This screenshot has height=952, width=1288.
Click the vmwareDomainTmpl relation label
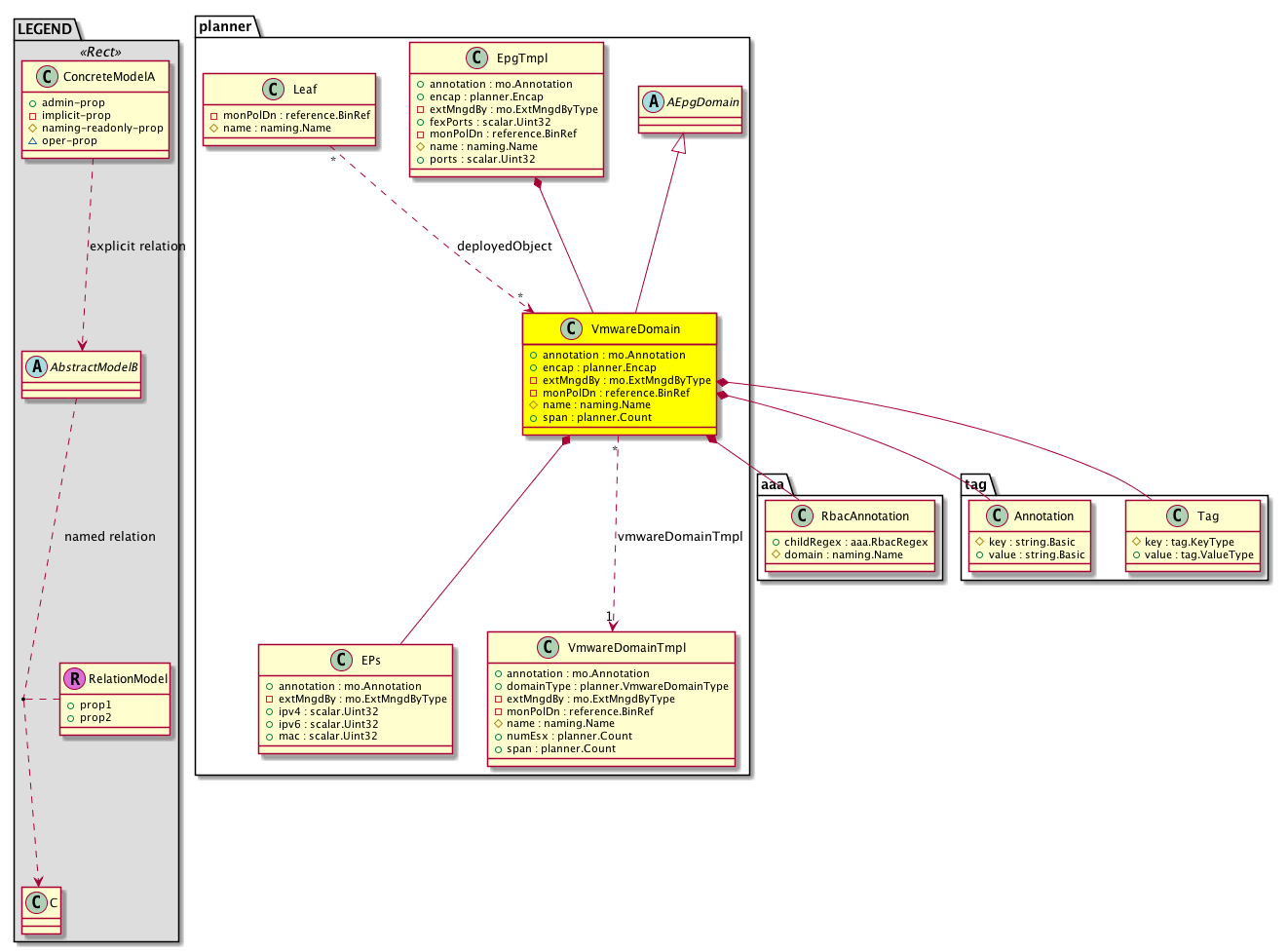coord(679,536)
